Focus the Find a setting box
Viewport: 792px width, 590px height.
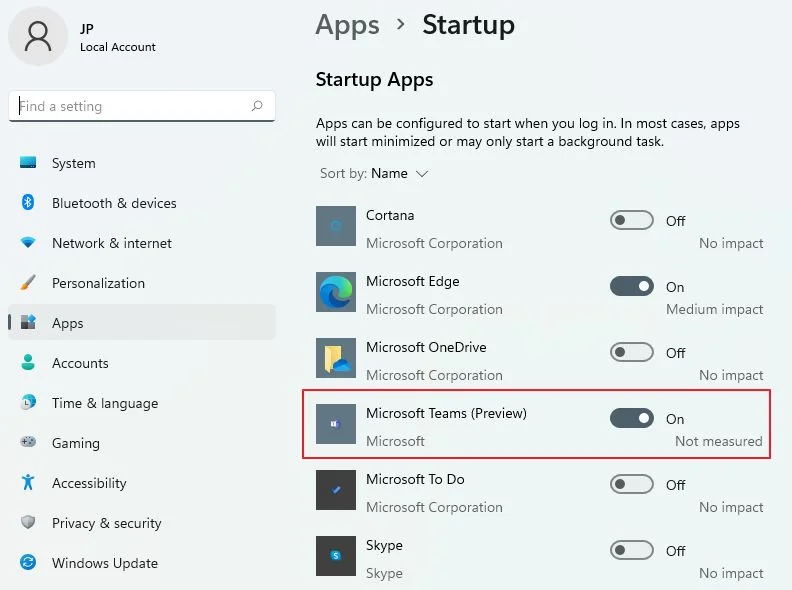(x=142, y=106)
